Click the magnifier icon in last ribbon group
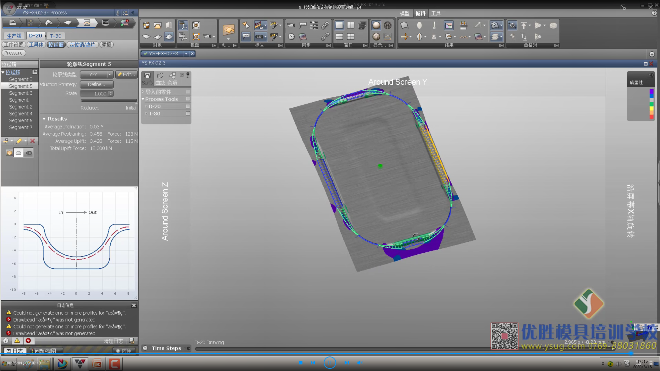This screenshot has height=371, width=660. coord(512,25)
